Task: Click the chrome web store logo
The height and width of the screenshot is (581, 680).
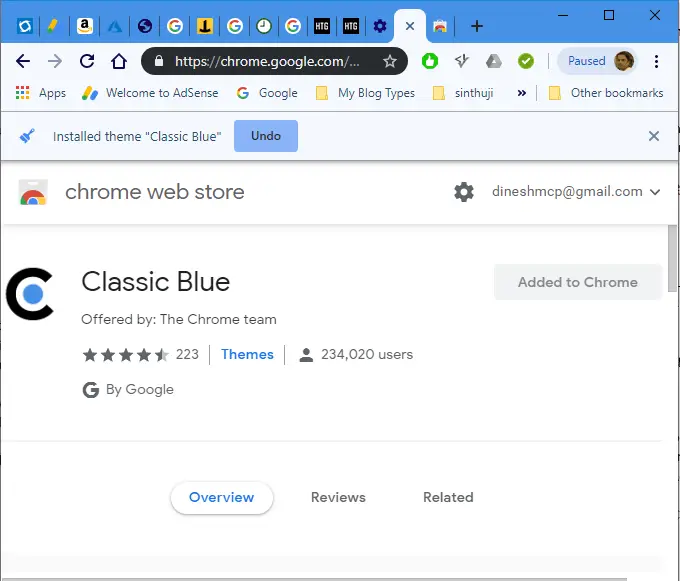Action: (33, 192)
